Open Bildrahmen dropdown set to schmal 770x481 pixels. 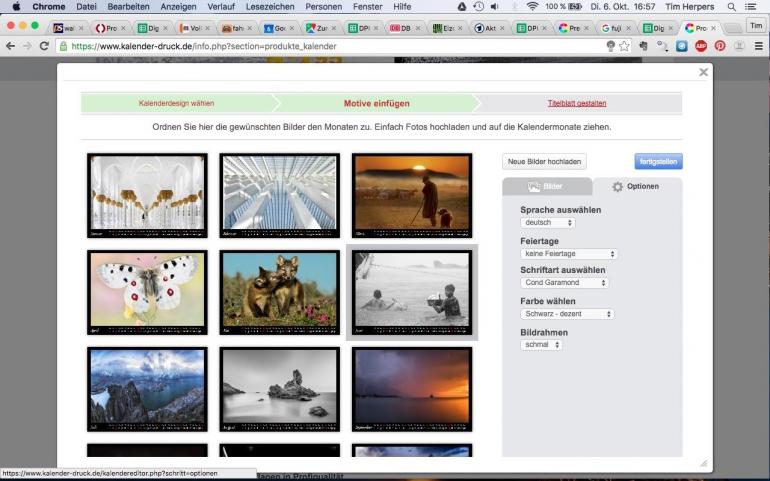point(541,344)
